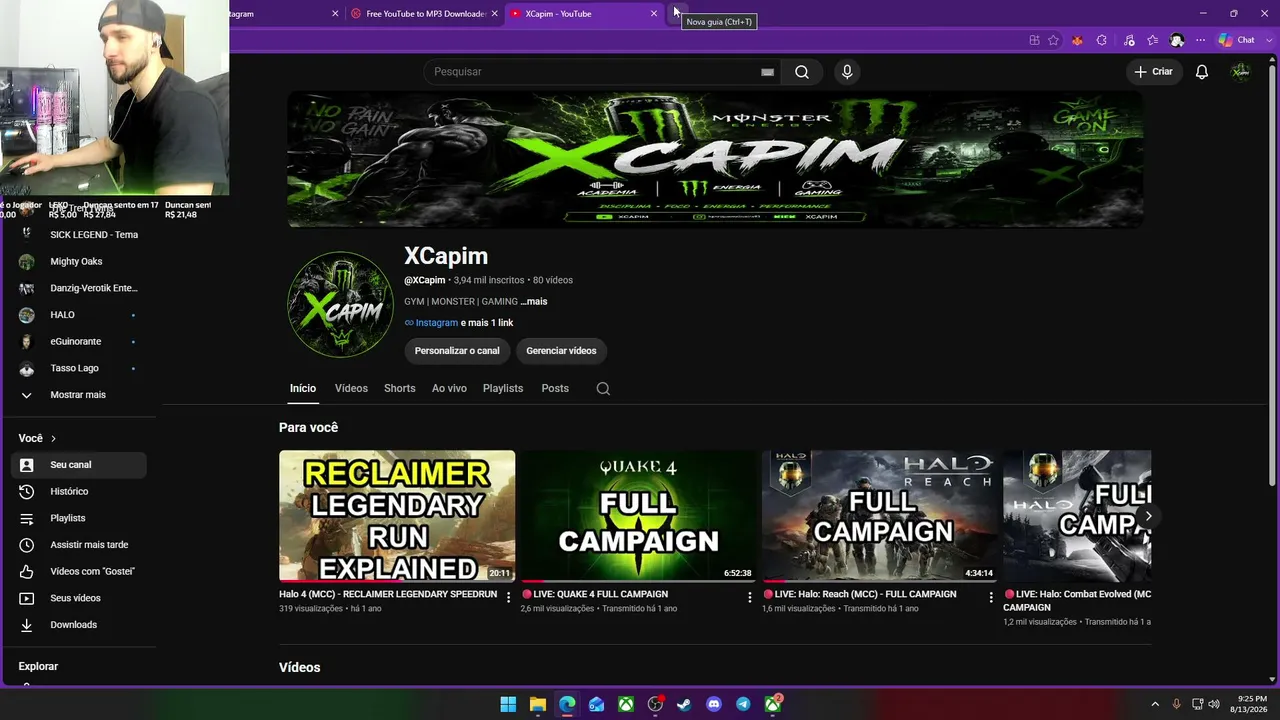The image size is (1280, 720).
Task: Start voice search with the microphone icon
Action: pos(847,72)
